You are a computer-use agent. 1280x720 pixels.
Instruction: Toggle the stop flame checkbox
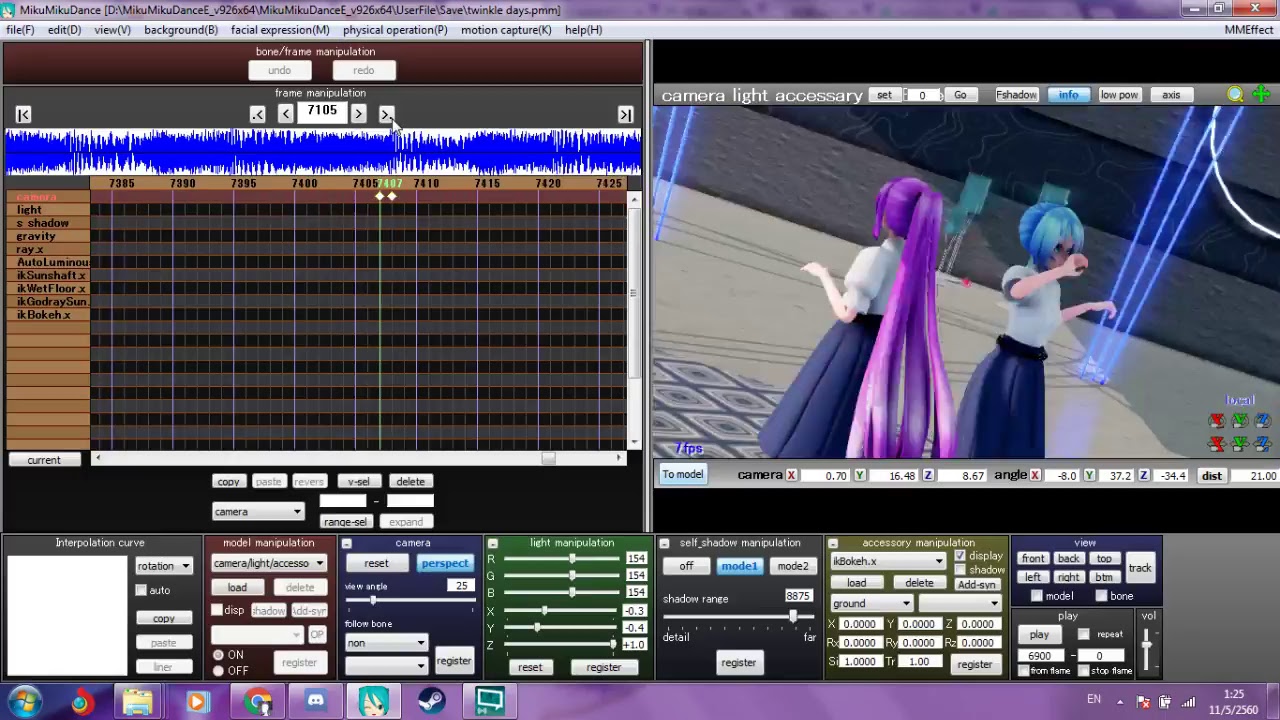point(1084,671)
